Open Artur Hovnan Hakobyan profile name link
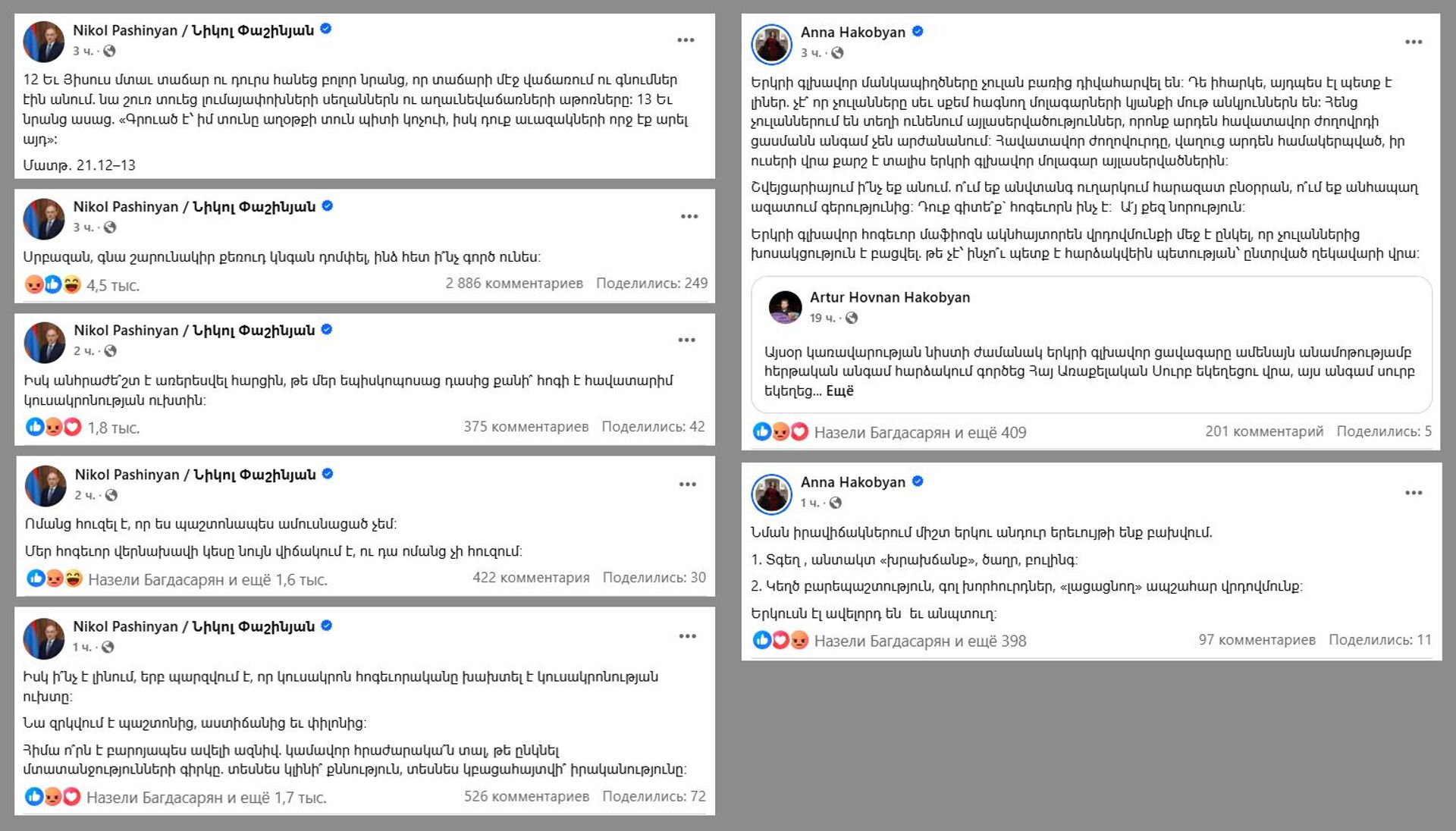 pos(890,297)
